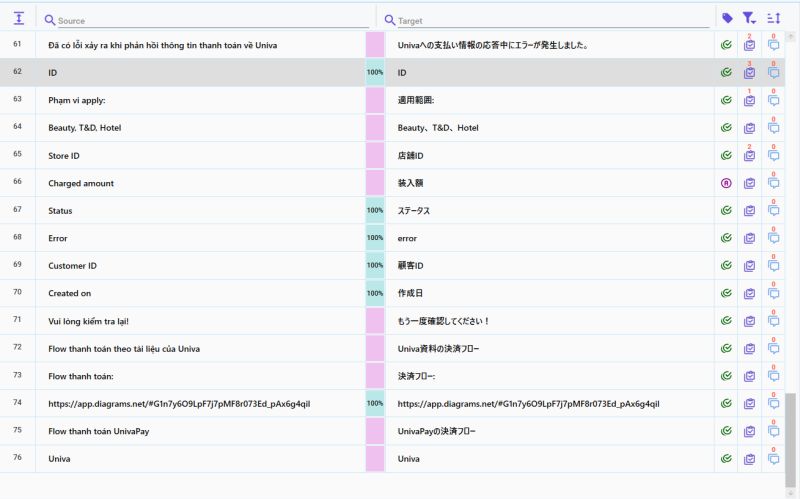Open QA issues icon for row 61

coord(749,45)
